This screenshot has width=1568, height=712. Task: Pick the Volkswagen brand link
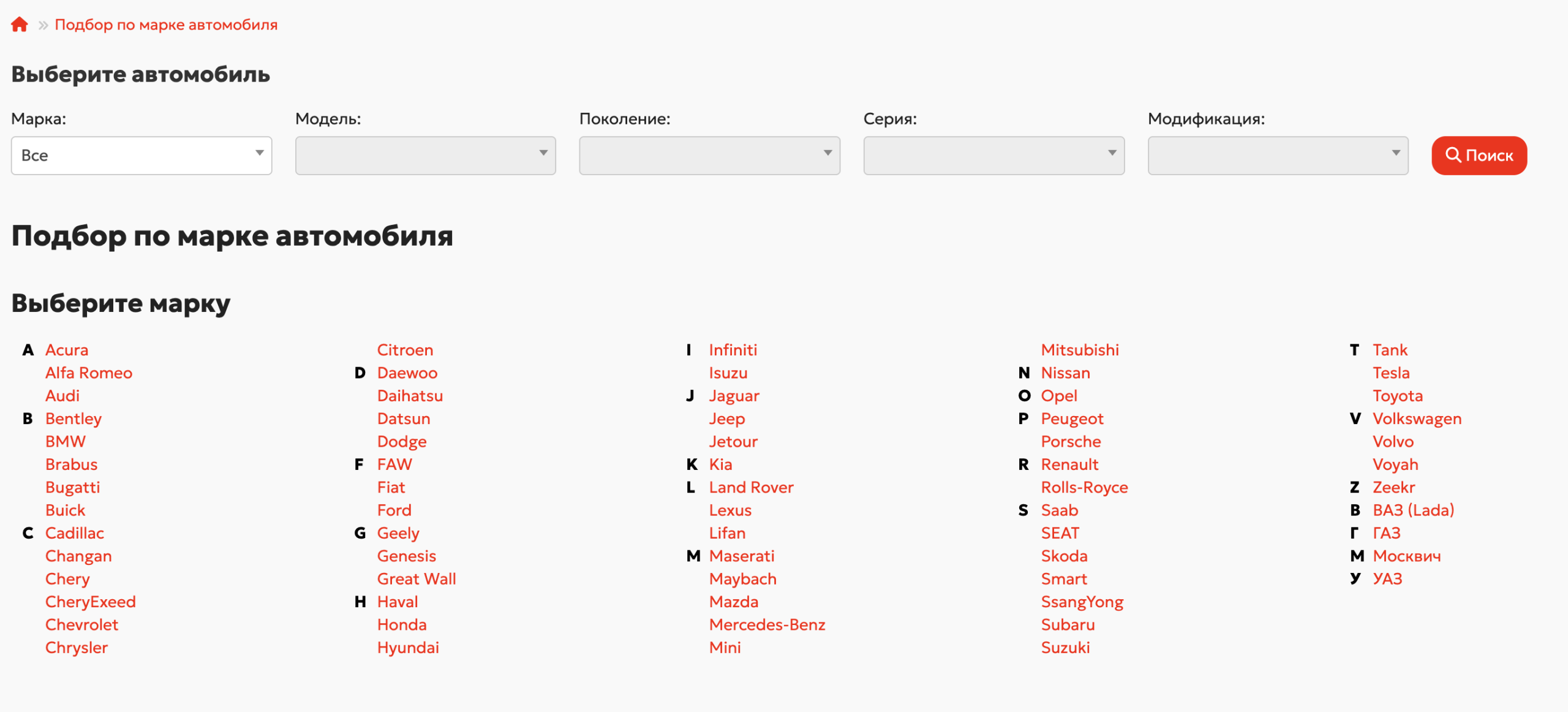[1417, 418]
